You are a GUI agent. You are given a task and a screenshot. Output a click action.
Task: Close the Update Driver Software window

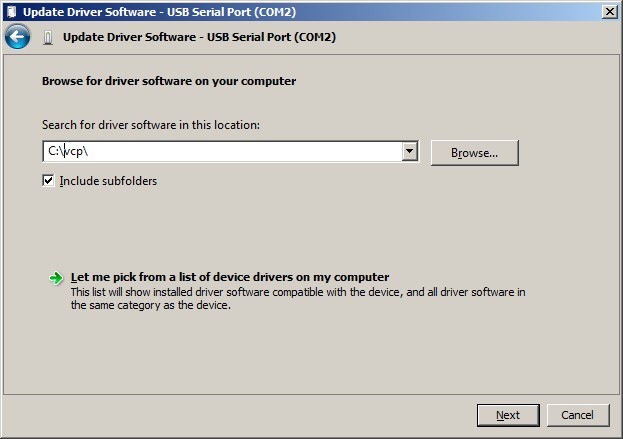609,10
